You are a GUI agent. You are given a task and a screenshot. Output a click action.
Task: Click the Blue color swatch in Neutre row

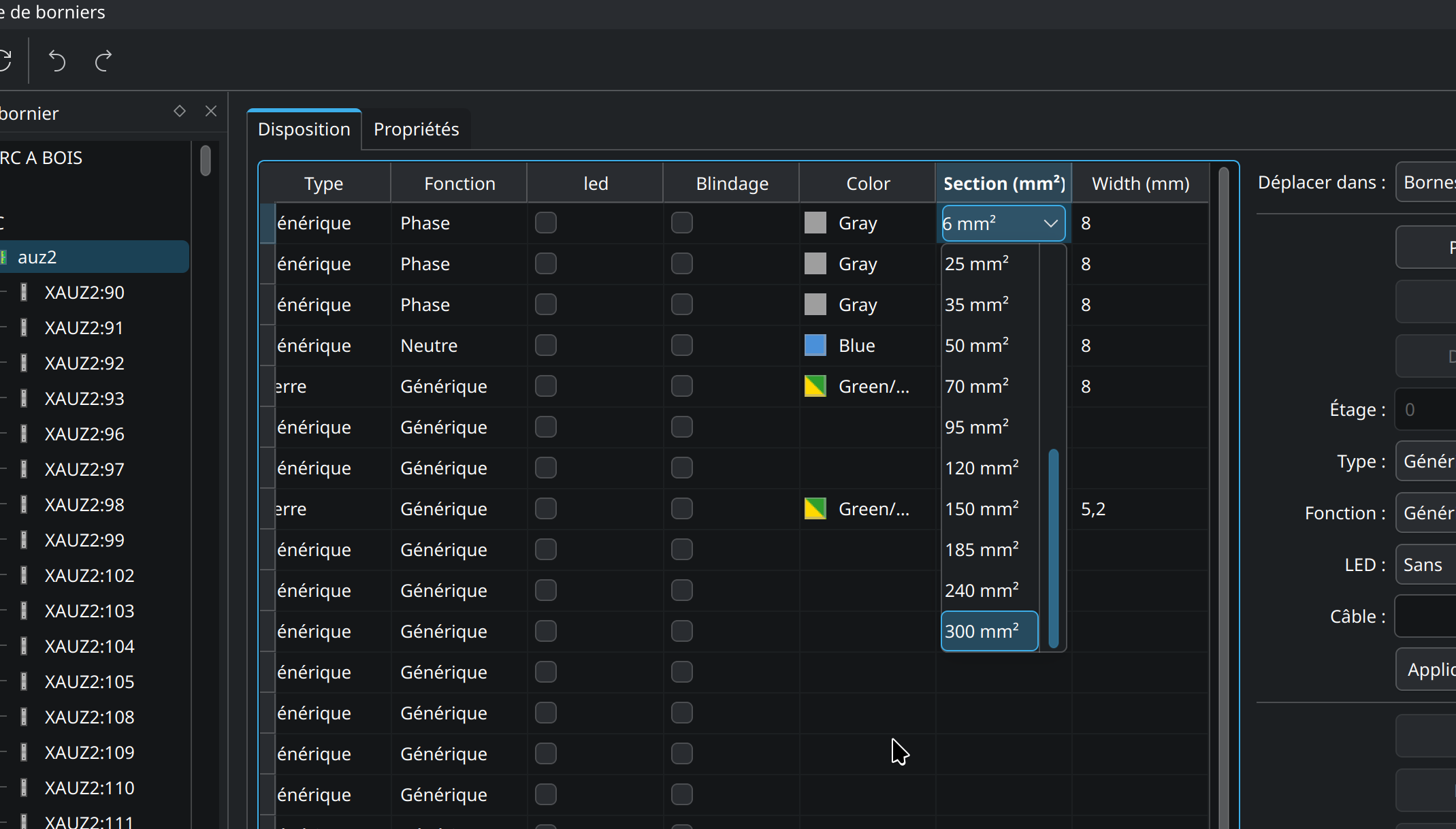point(815,345)
